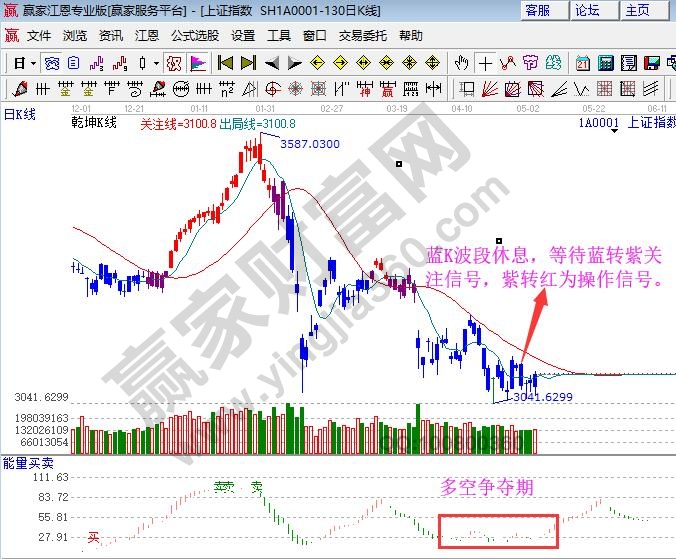Jump to first bar with skip-back icon

[x=227, y=63]
